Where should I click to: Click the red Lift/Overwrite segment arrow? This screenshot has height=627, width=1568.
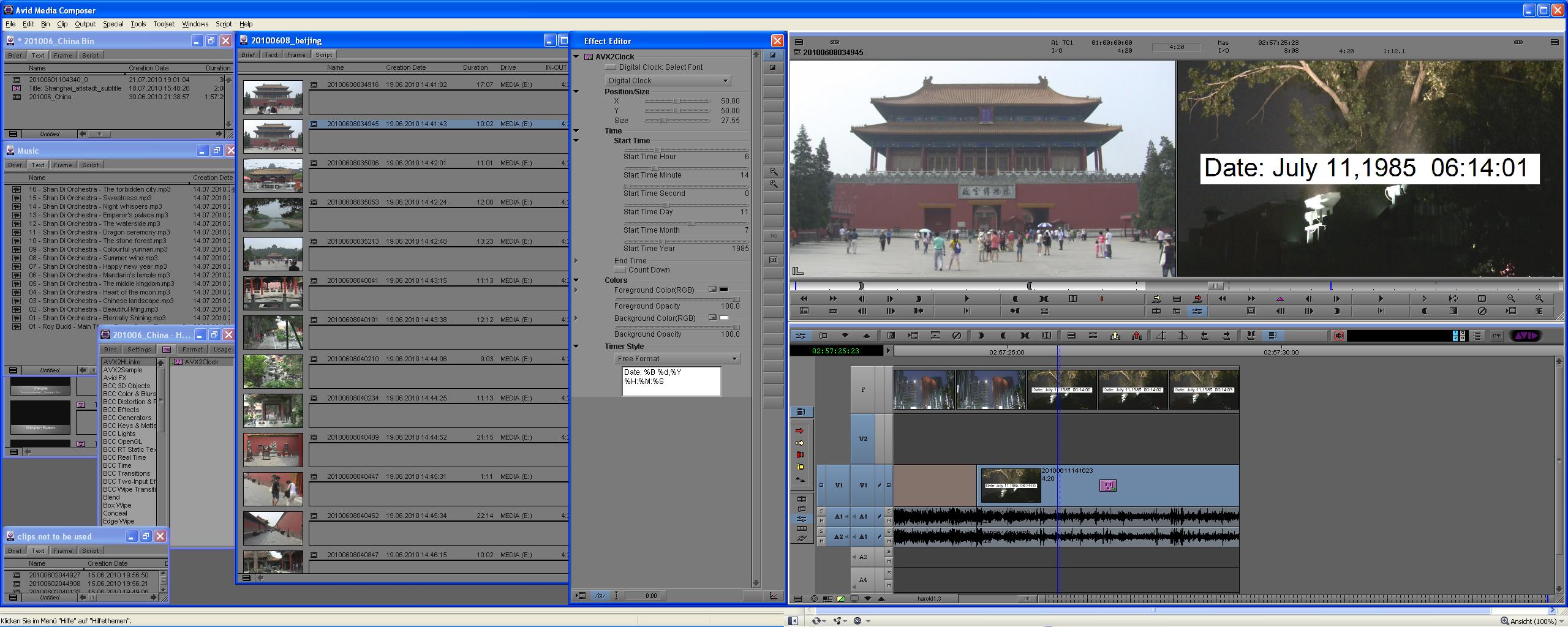click(799, 431)
